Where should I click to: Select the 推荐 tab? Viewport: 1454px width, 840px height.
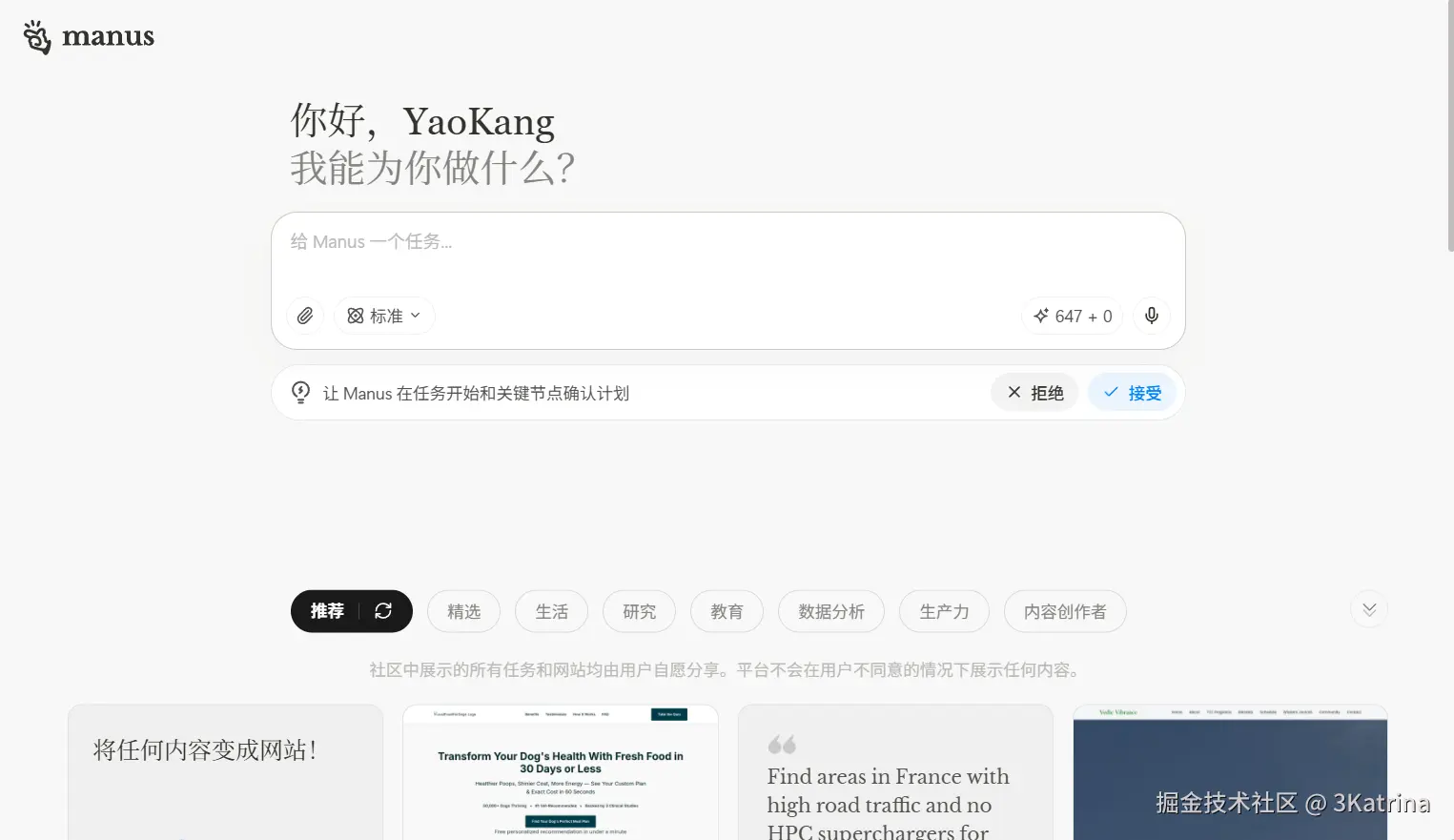point(327,611)
